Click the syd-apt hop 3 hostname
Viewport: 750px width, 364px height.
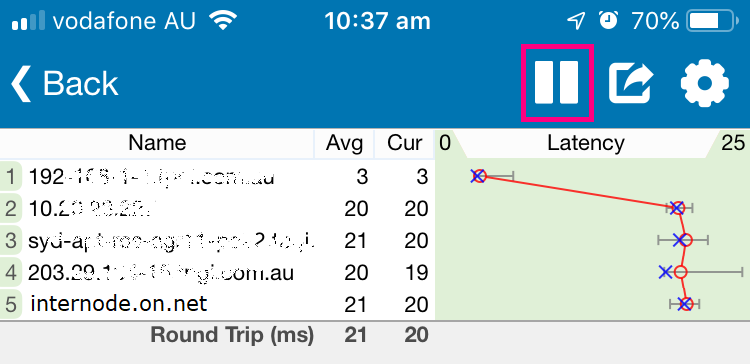pos(171,241)
